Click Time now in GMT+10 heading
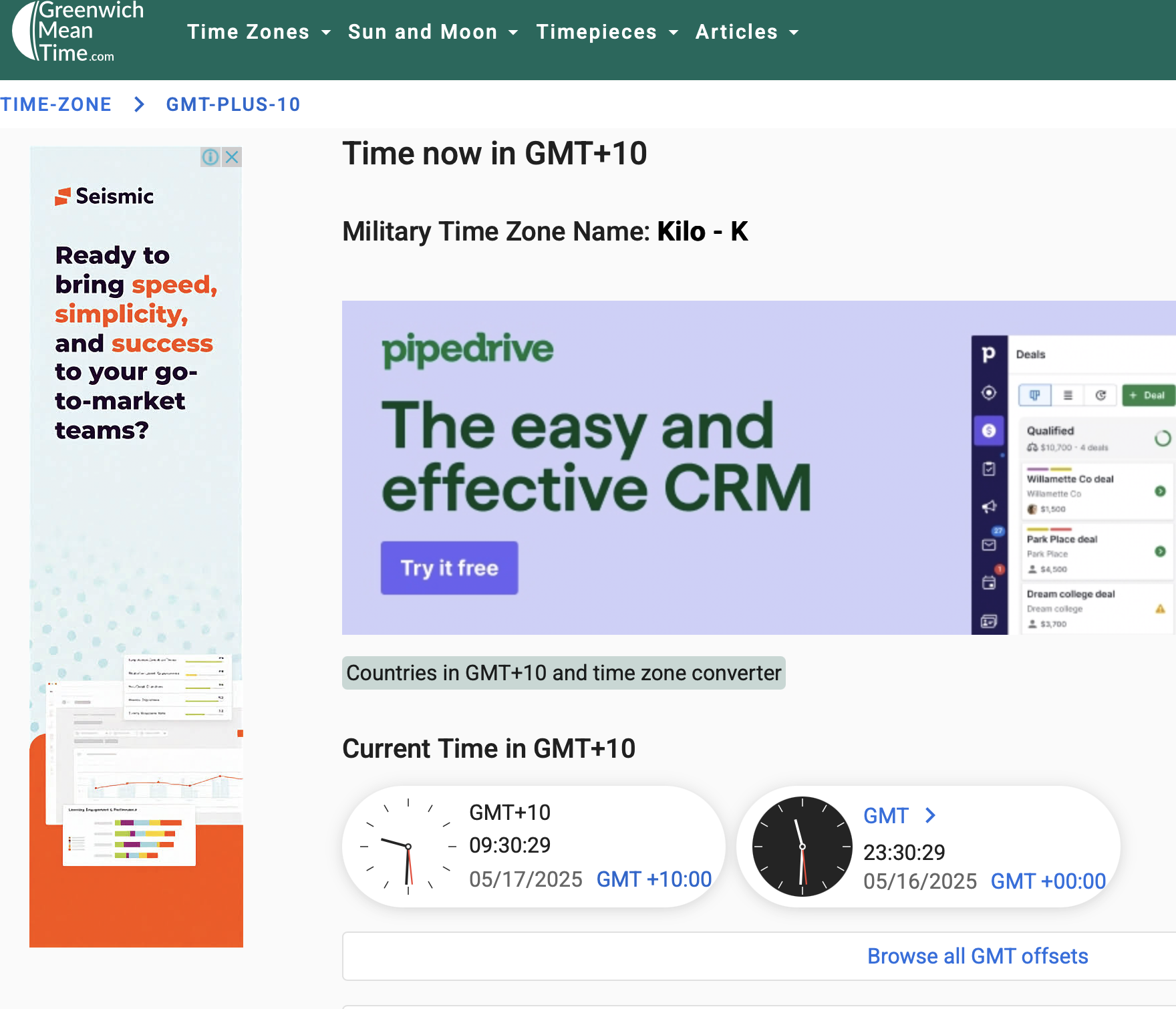Image resolution: width=1176 pixels, height=1009 pixels. tap(494, 154)
